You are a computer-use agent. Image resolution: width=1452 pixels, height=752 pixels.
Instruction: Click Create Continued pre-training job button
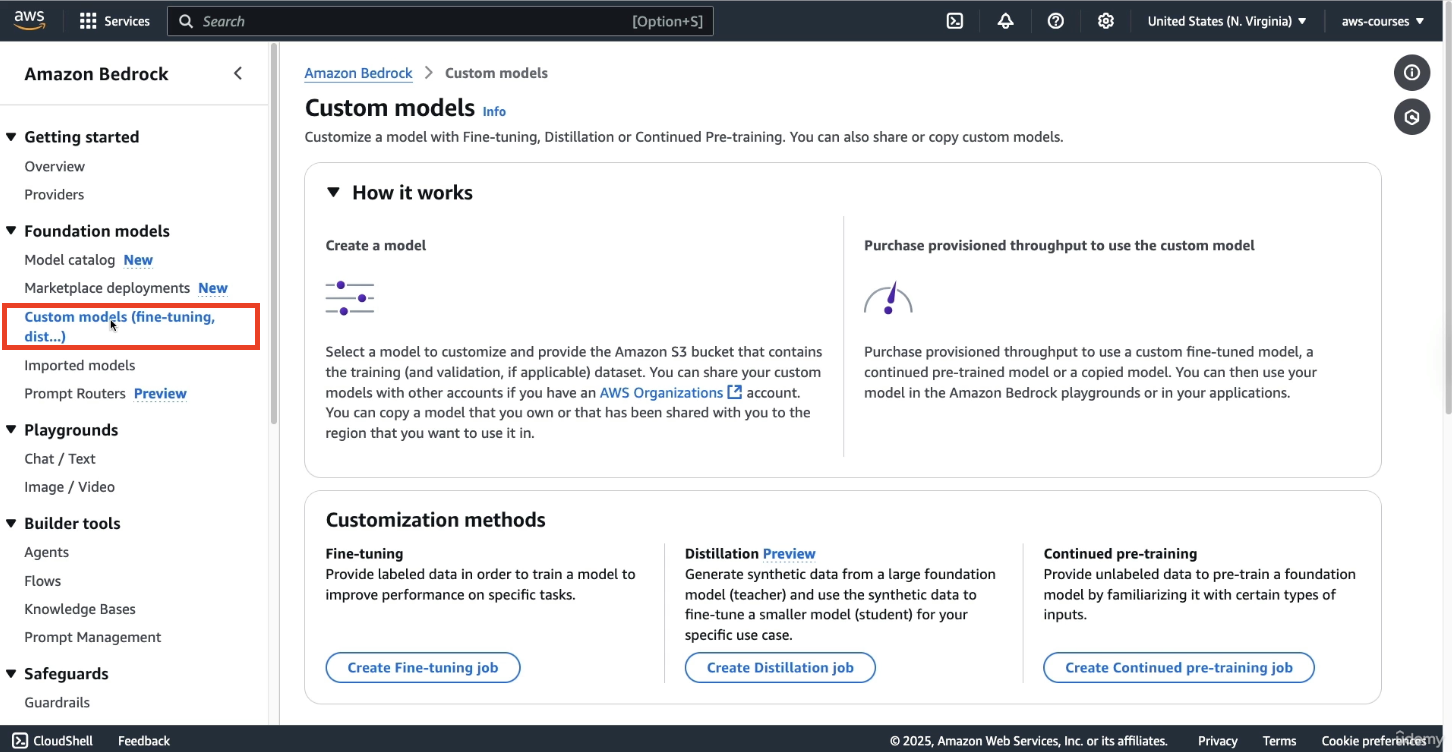[1179, 667]
